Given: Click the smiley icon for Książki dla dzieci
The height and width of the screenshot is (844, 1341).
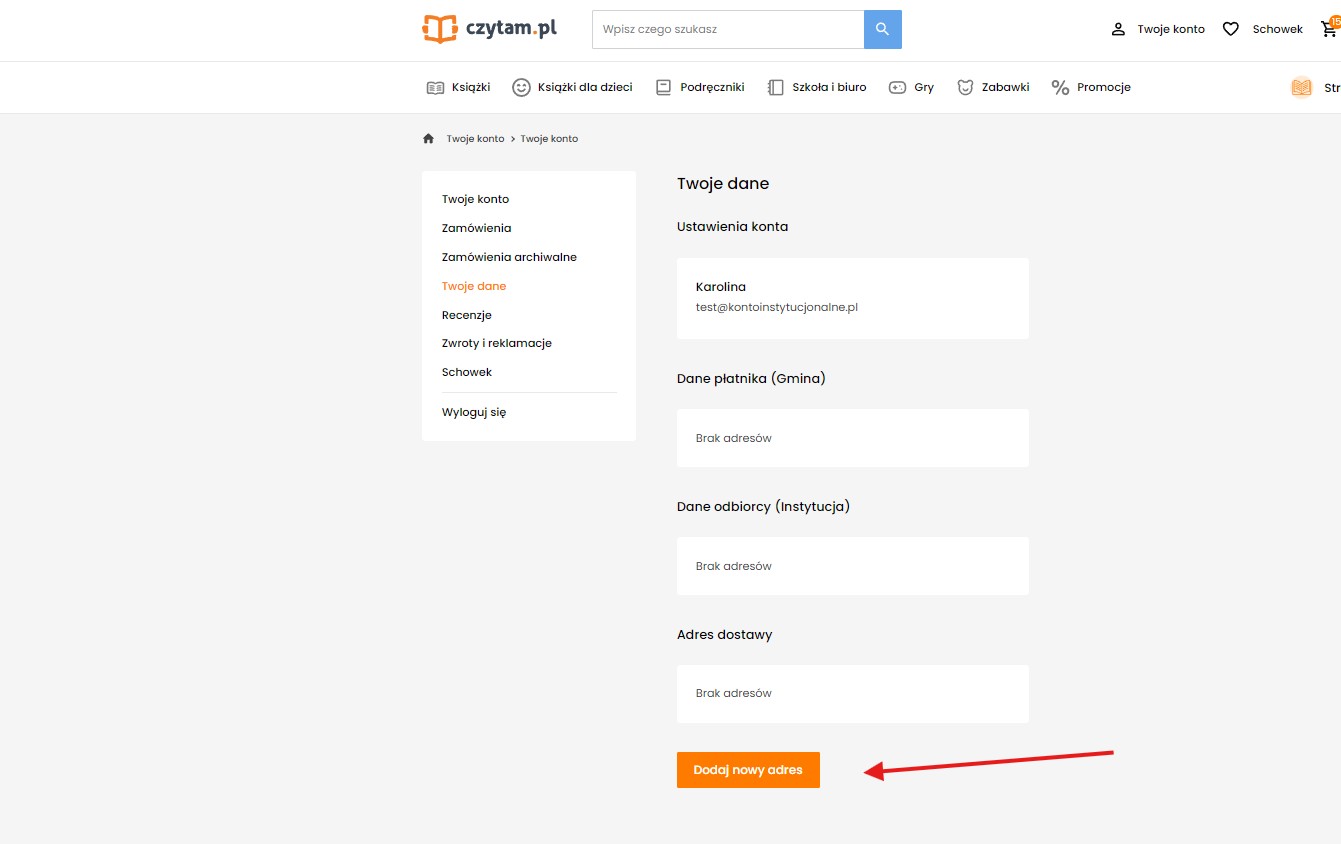Looking at the screenshot, I should [521, 87].
